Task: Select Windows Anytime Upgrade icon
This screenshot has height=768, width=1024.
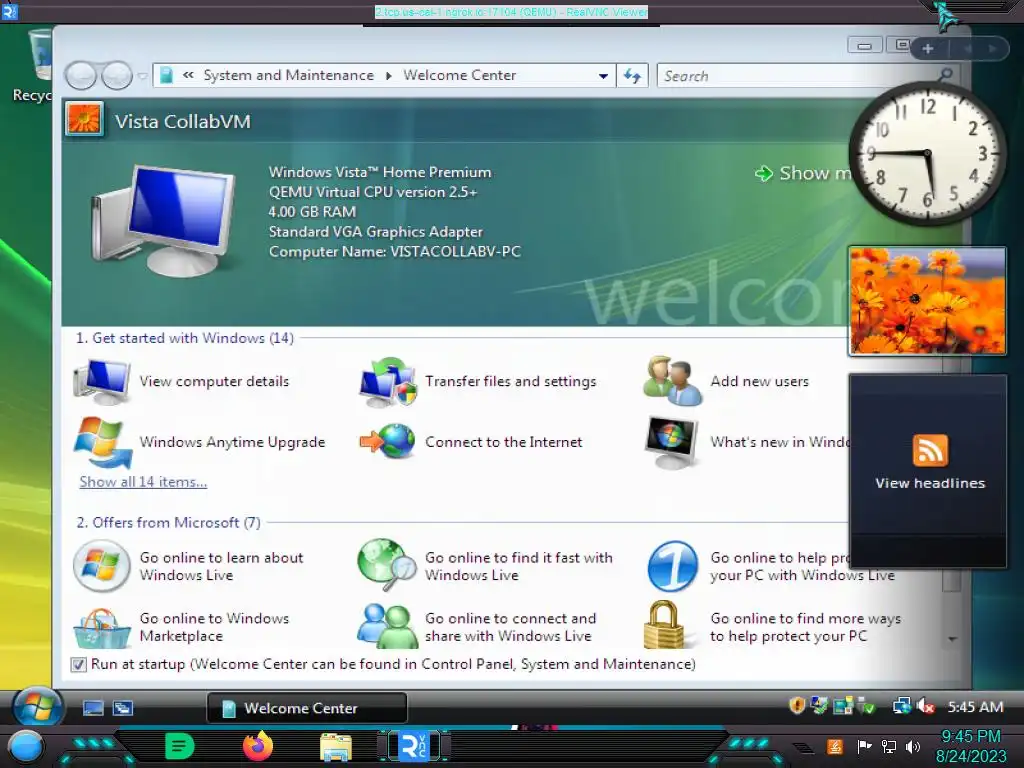Action: coord(102,442)
